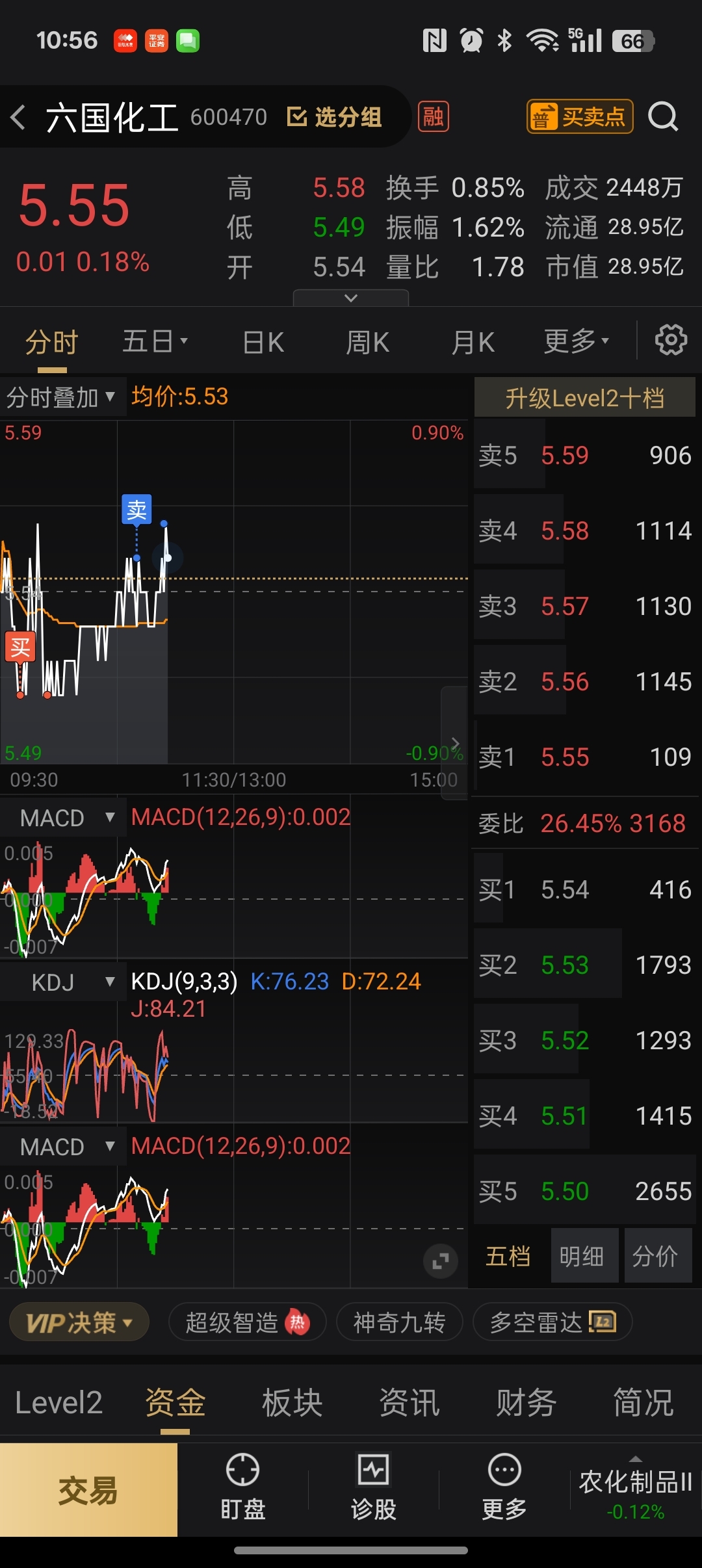The width and height of the screenshot is (702, 1568).
Task: Tap the 交易 trade button
Action: [88, 1490]
